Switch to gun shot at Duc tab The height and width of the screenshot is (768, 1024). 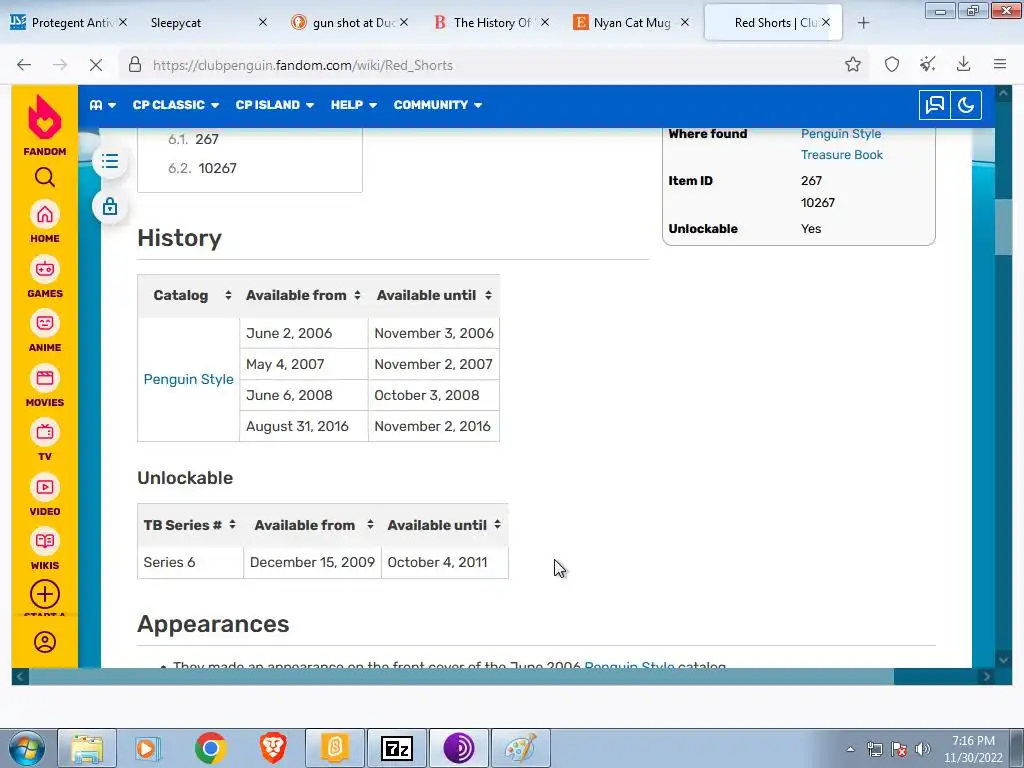(x=349, y=23)
